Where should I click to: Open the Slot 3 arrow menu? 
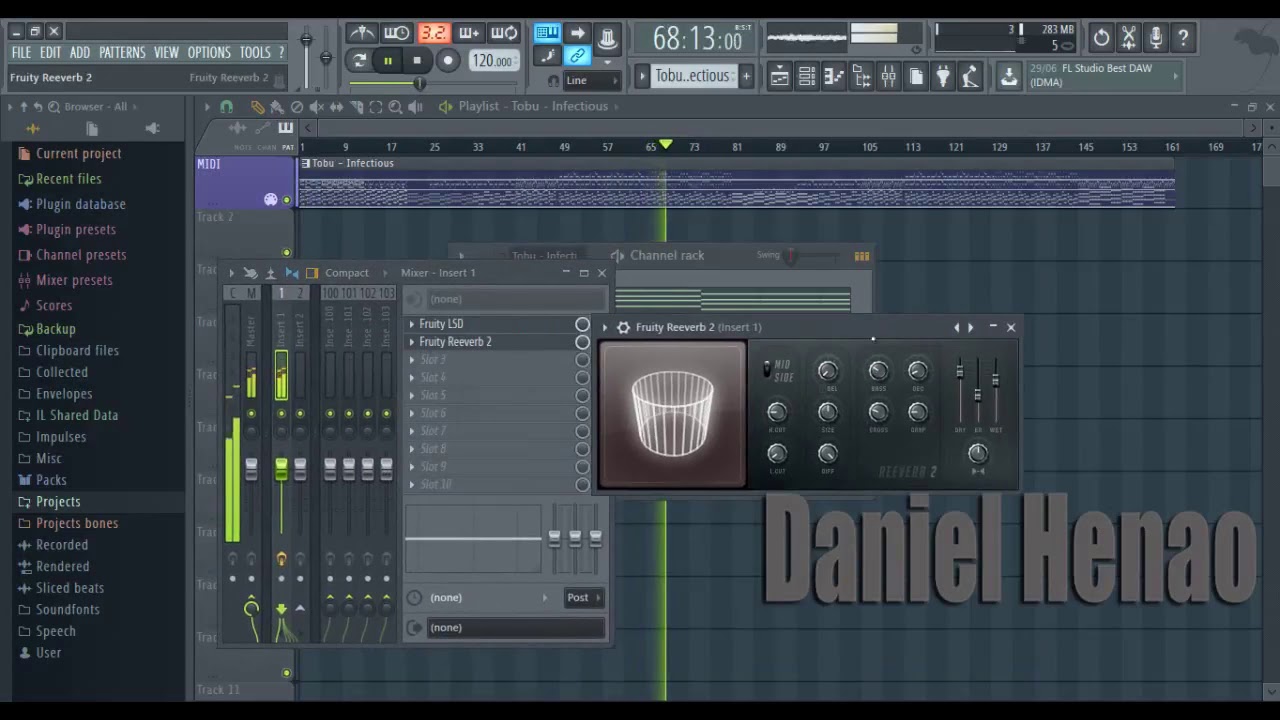click(411, 360)
